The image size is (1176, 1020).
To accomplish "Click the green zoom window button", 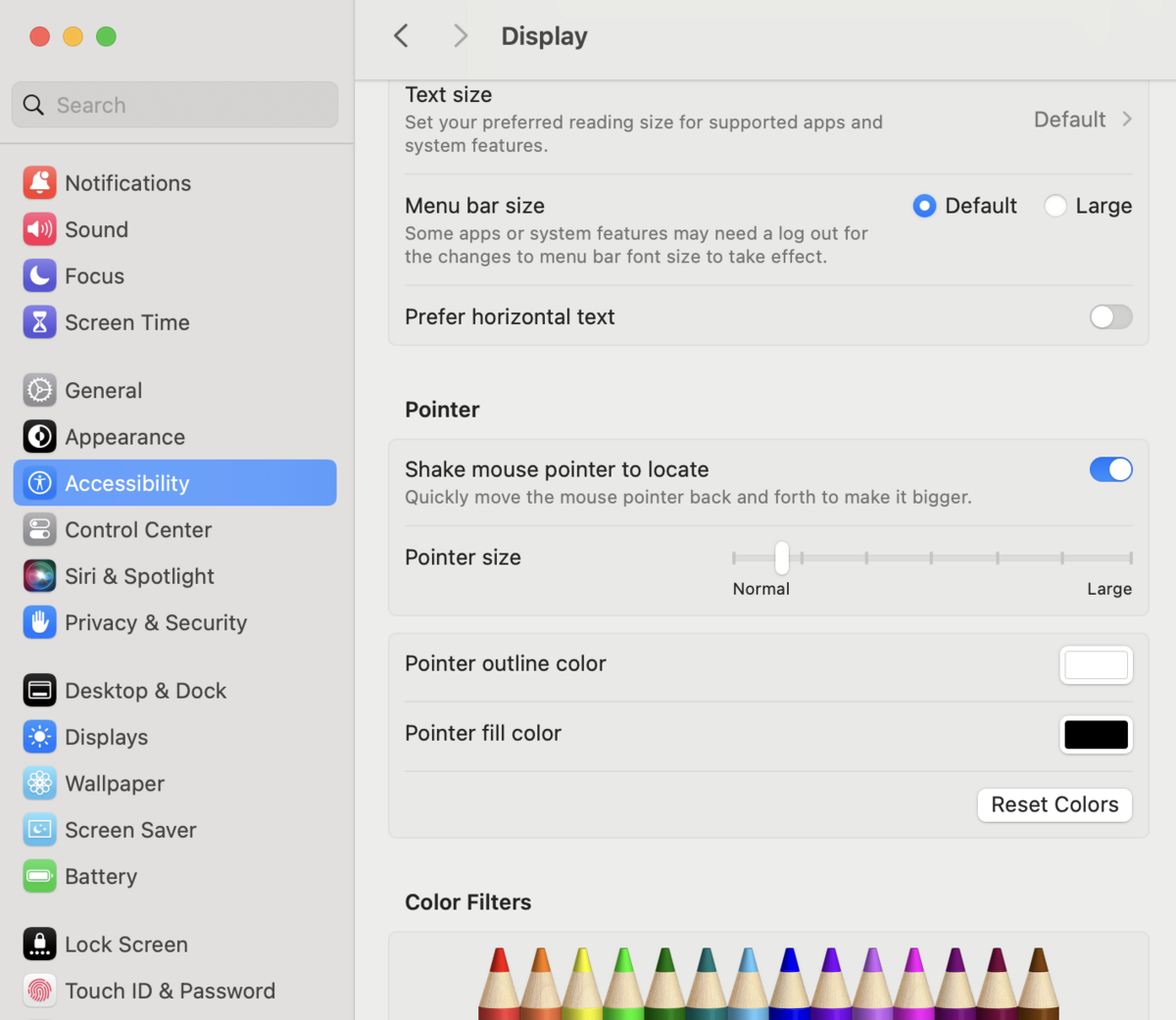I will [x=107, y=36].
